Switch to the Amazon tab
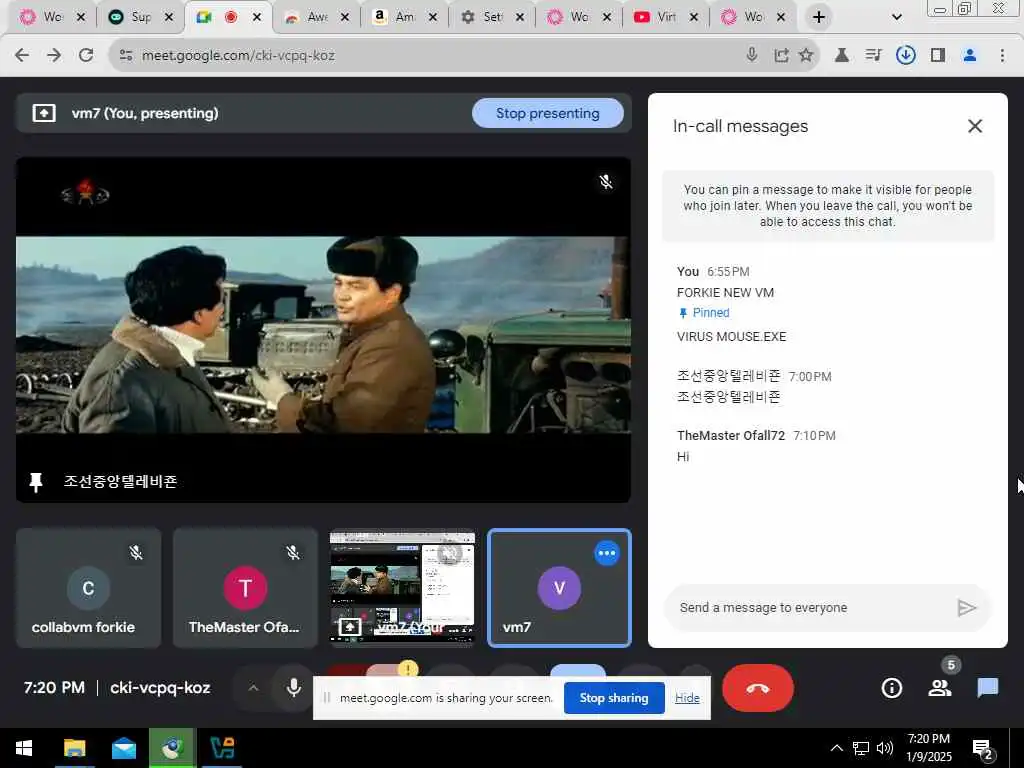This screenshot has width=1024, height=768. click(x=396, y=18)
